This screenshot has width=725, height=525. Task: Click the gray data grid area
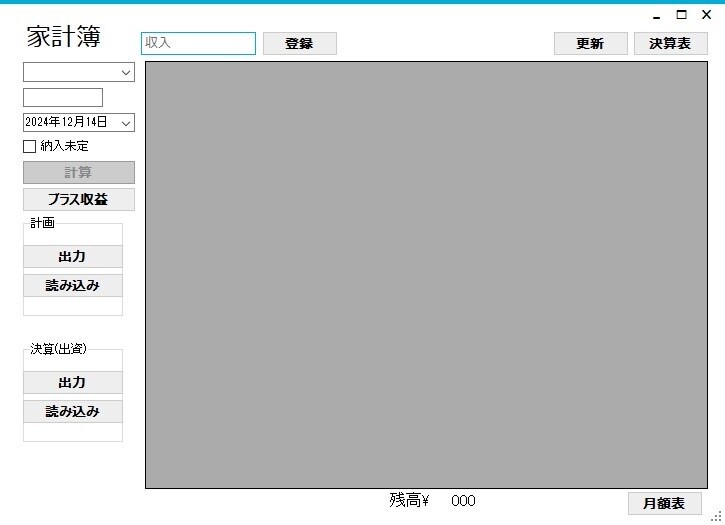[x=426, y=275]
